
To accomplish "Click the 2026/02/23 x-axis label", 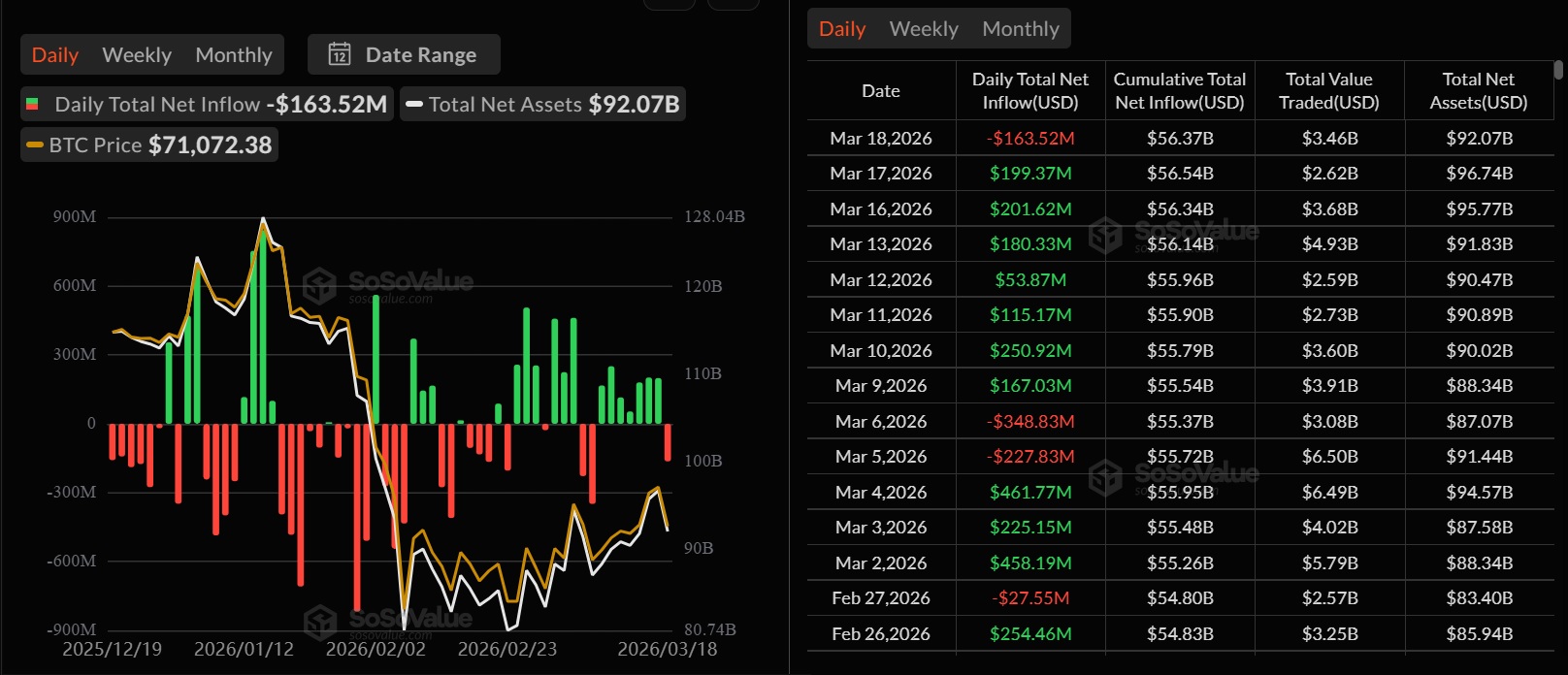I will click(507, 649).
